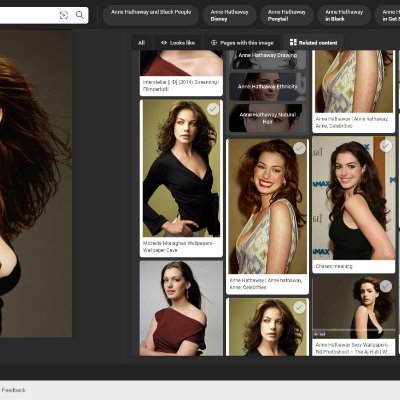
Task: Open the 'Interstellar [HD] (2014) Streaming' result caption
Action: [x=181, y=86]
